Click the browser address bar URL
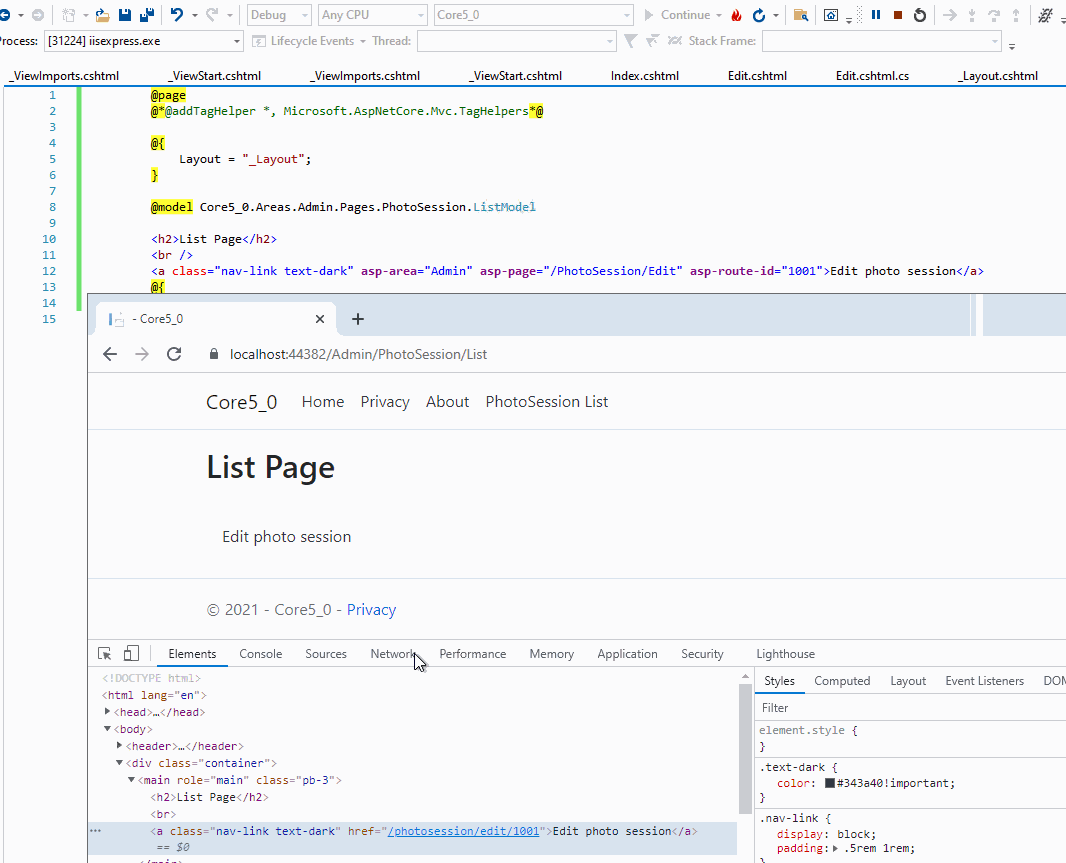Viewport: 1066px width, 863px height. tap(358, 354)
